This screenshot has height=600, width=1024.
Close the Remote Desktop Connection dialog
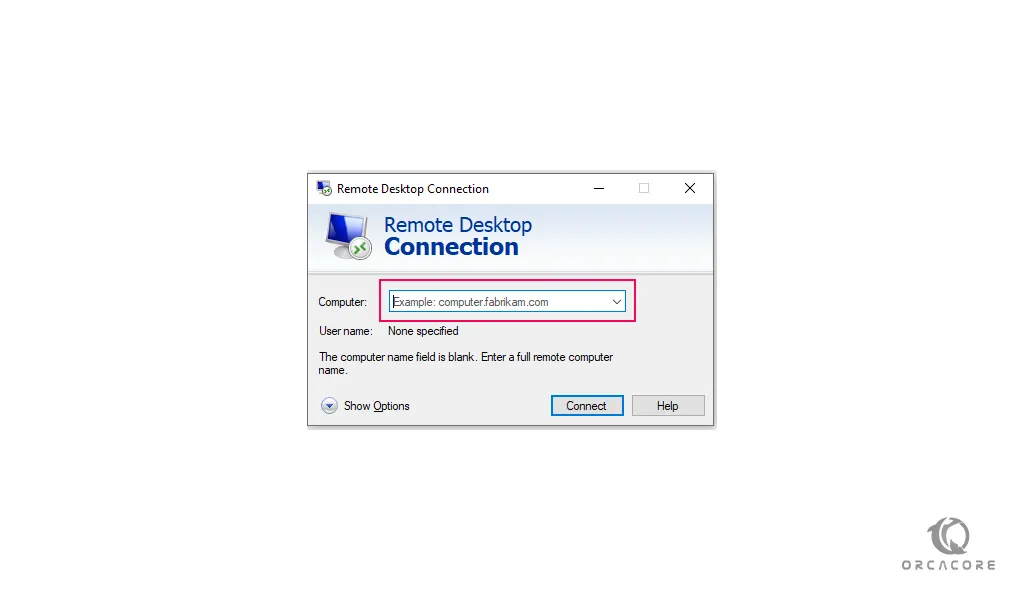(690, 189)
